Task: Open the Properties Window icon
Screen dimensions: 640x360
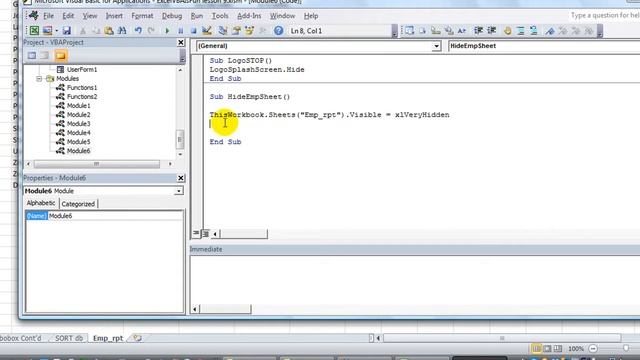Action: (x=236, y=31)
